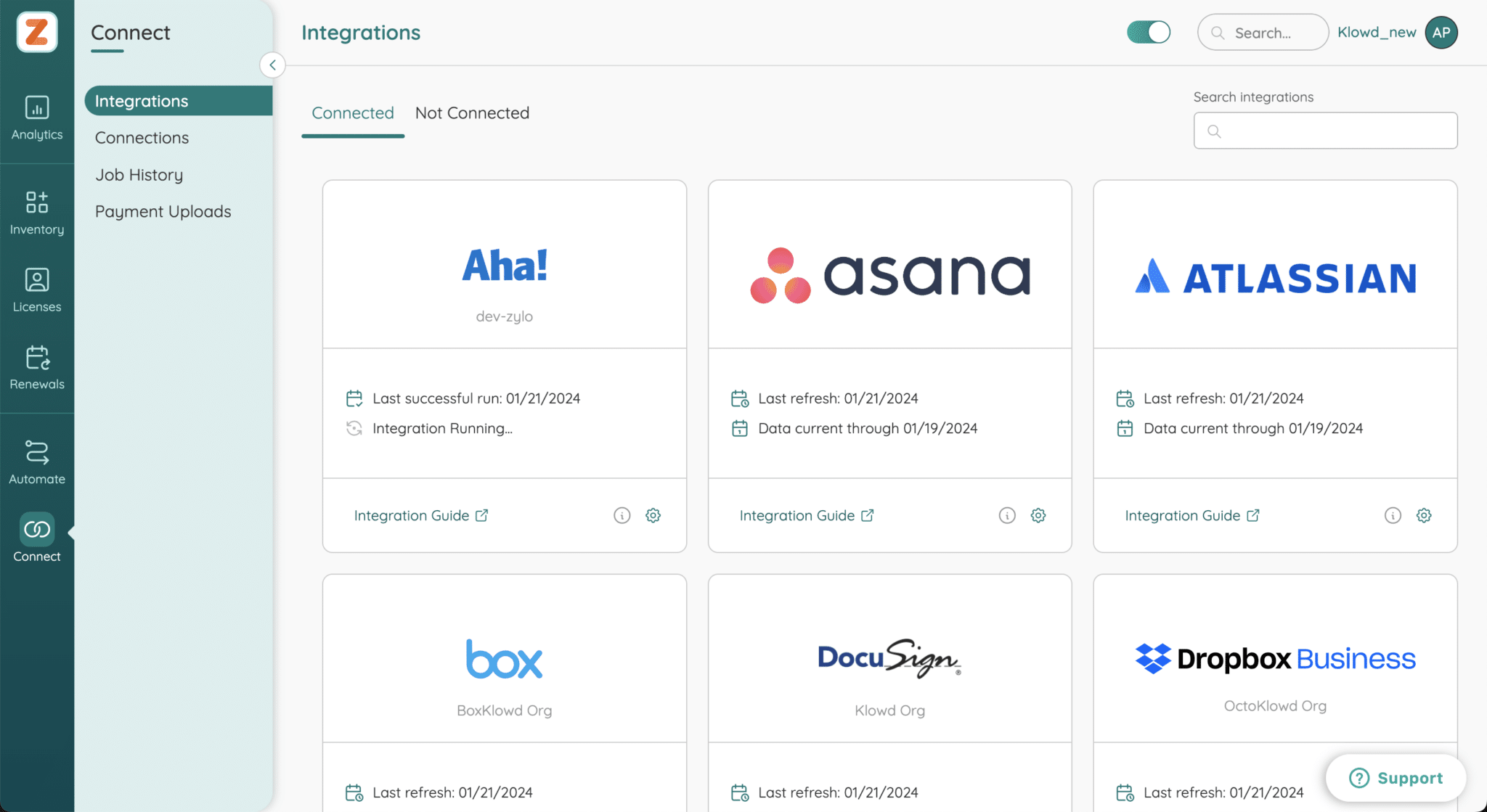Image resolution: width=1487 pixels, height=812 pixels.
Task: Switch to the Not Connected tab
Action: tap(472, 112)
